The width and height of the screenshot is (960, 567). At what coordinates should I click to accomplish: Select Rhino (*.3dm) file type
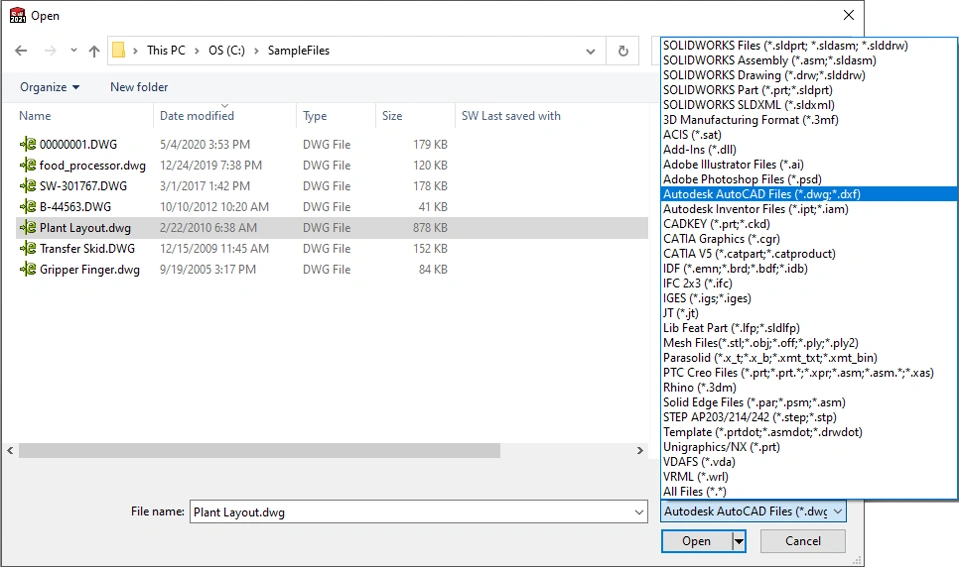(809, 388)
